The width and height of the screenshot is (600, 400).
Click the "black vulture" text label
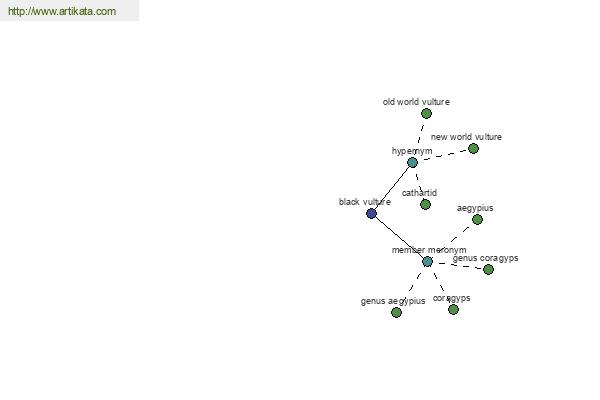(365, 202)
